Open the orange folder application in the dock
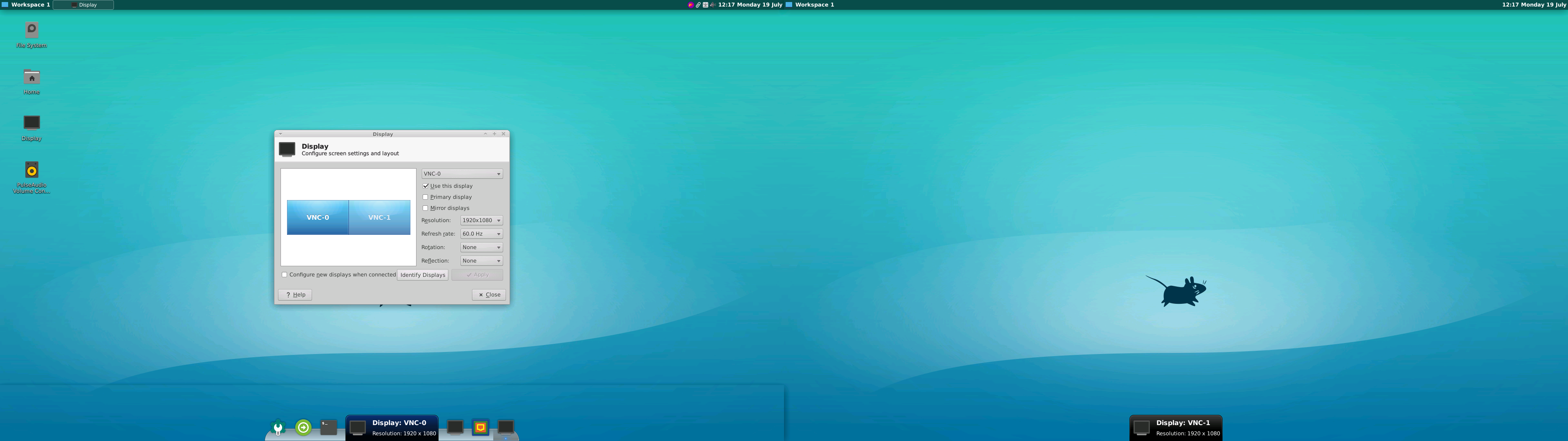The width and height of the screenshot is (1568, 441). click(x=480, y=428)
